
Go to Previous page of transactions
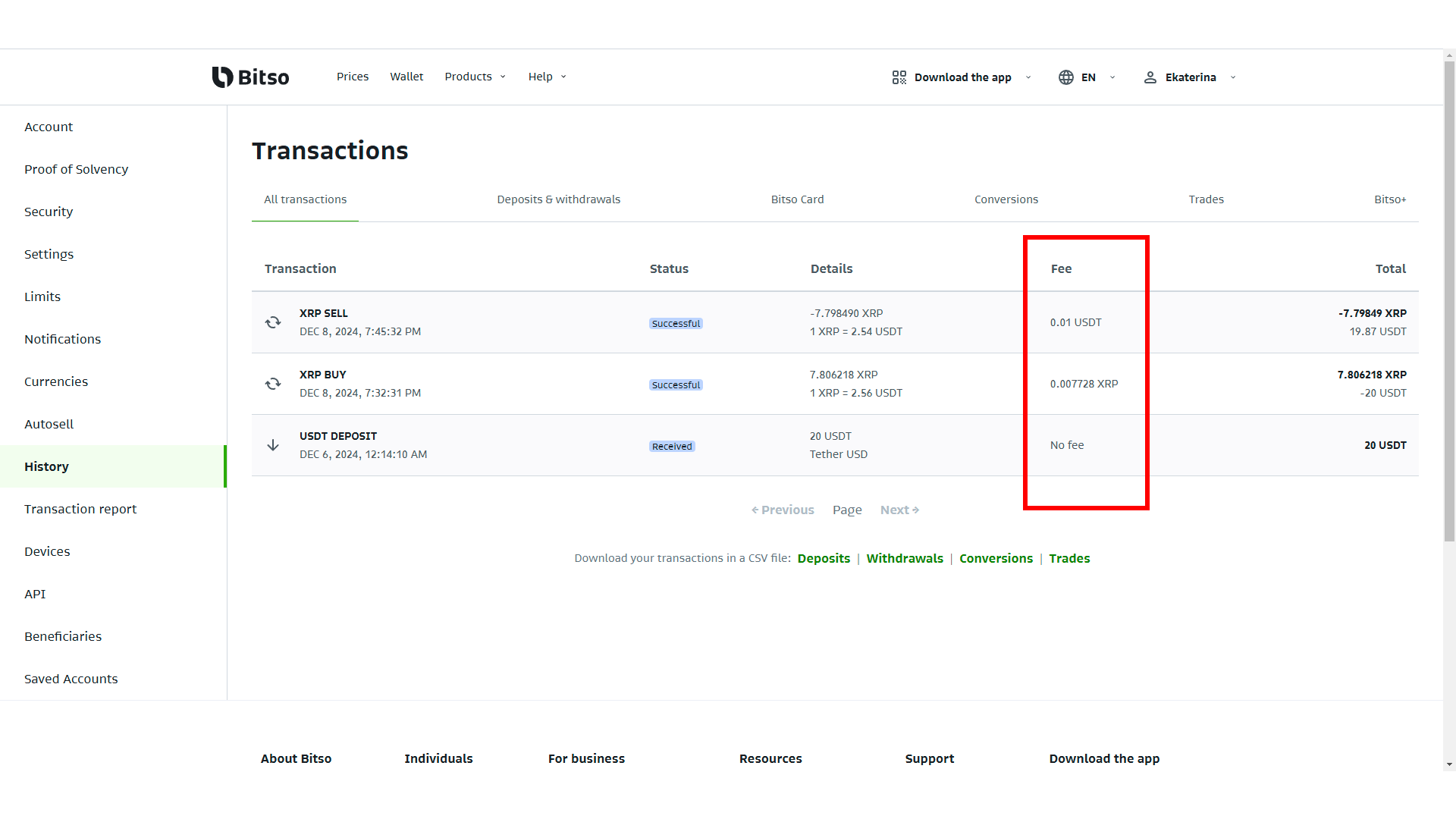783,510
